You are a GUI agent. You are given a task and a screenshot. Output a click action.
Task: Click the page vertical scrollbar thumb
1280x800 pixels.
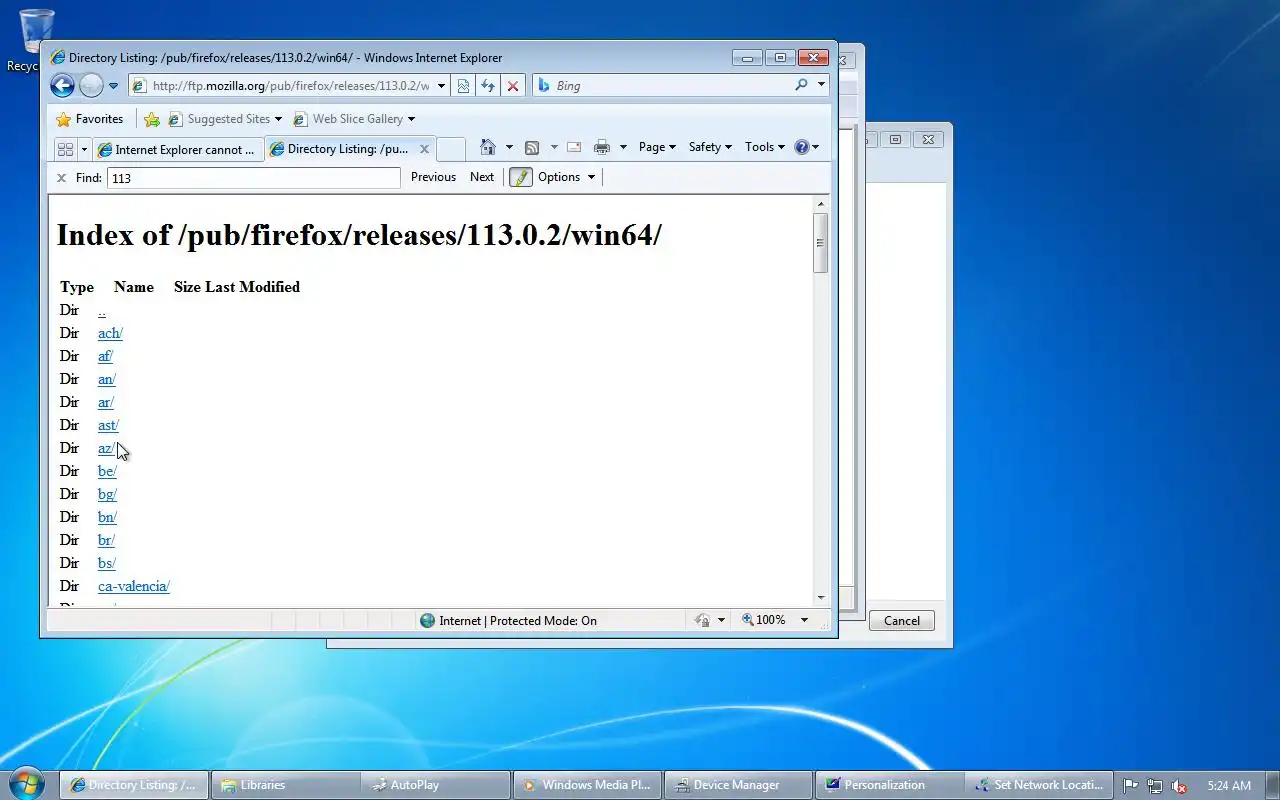(x=821, y=243)
